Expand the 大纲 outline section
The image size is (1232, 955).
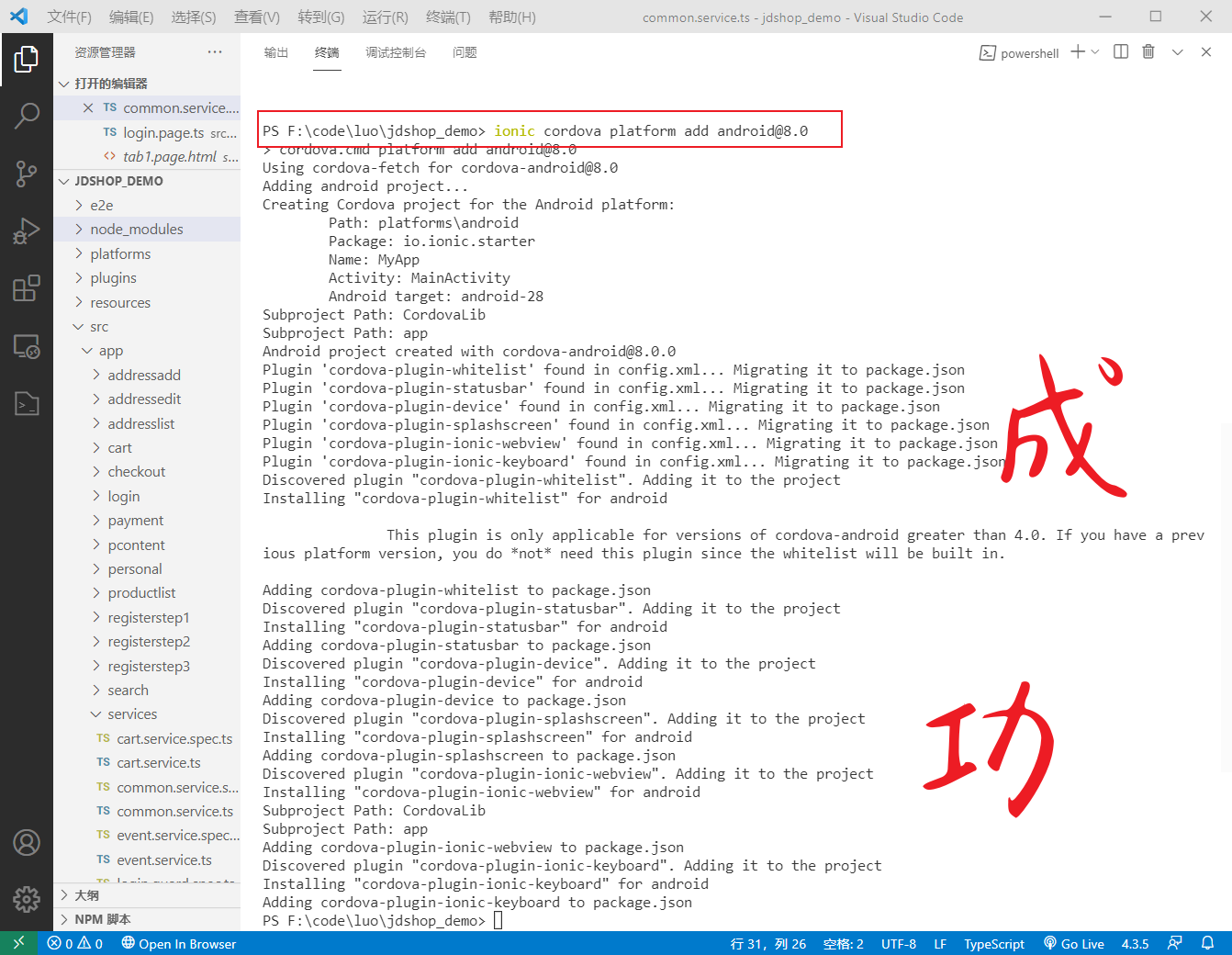pyautogui.click(x=147, y=895)
